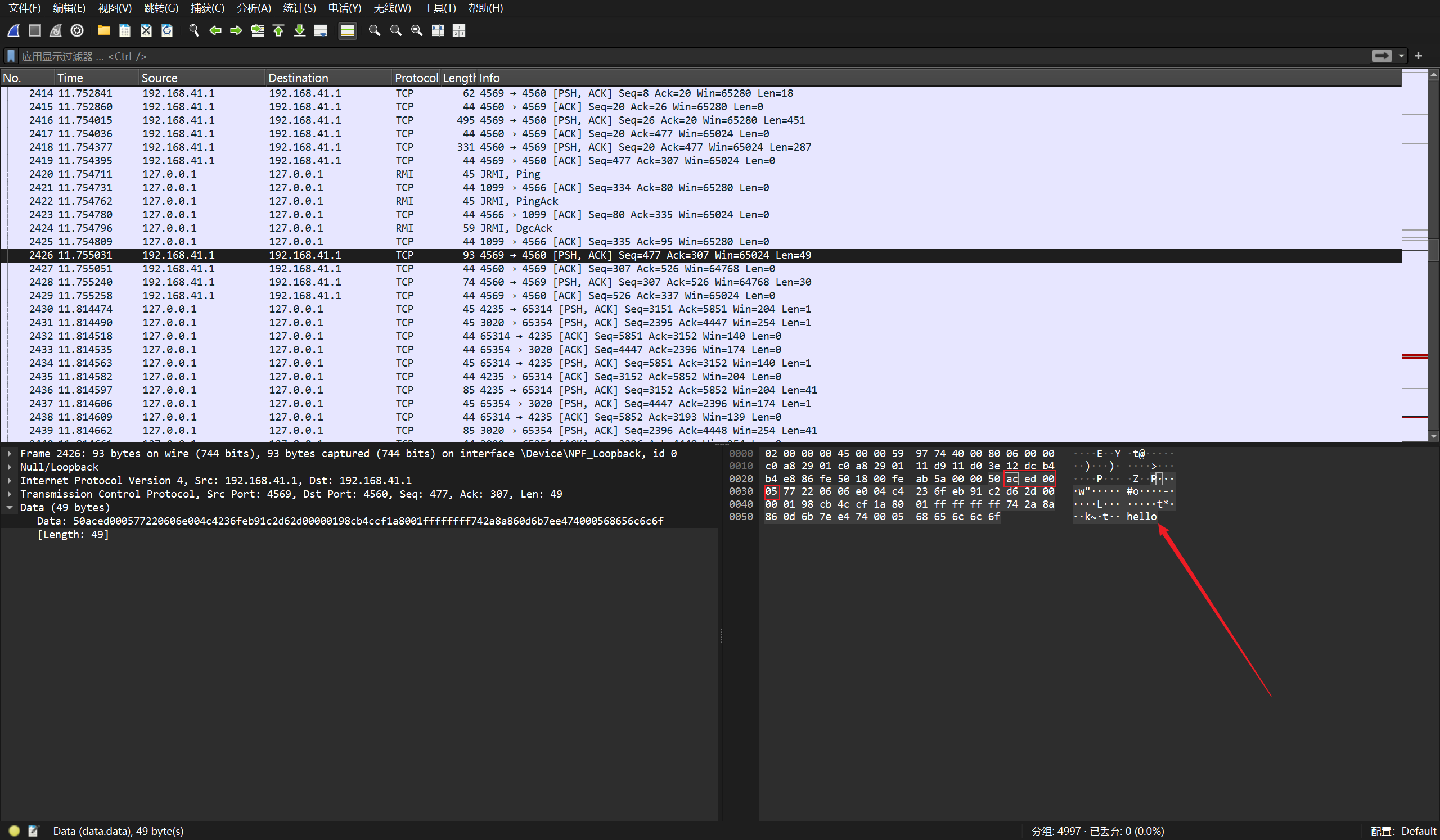The image size is (1440, 840).
Task: Close the current capture file
Action: click(146, 30)
